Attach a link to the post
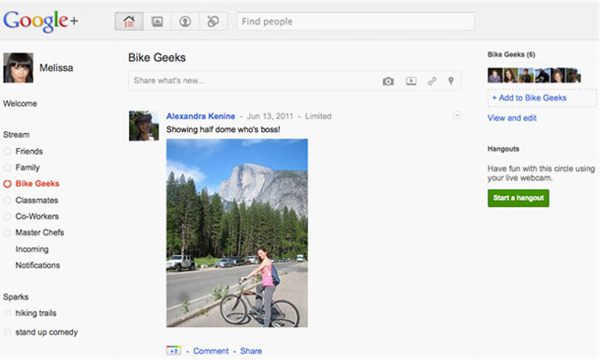Screen dimensions: 600x360 [x=432, y=81]
